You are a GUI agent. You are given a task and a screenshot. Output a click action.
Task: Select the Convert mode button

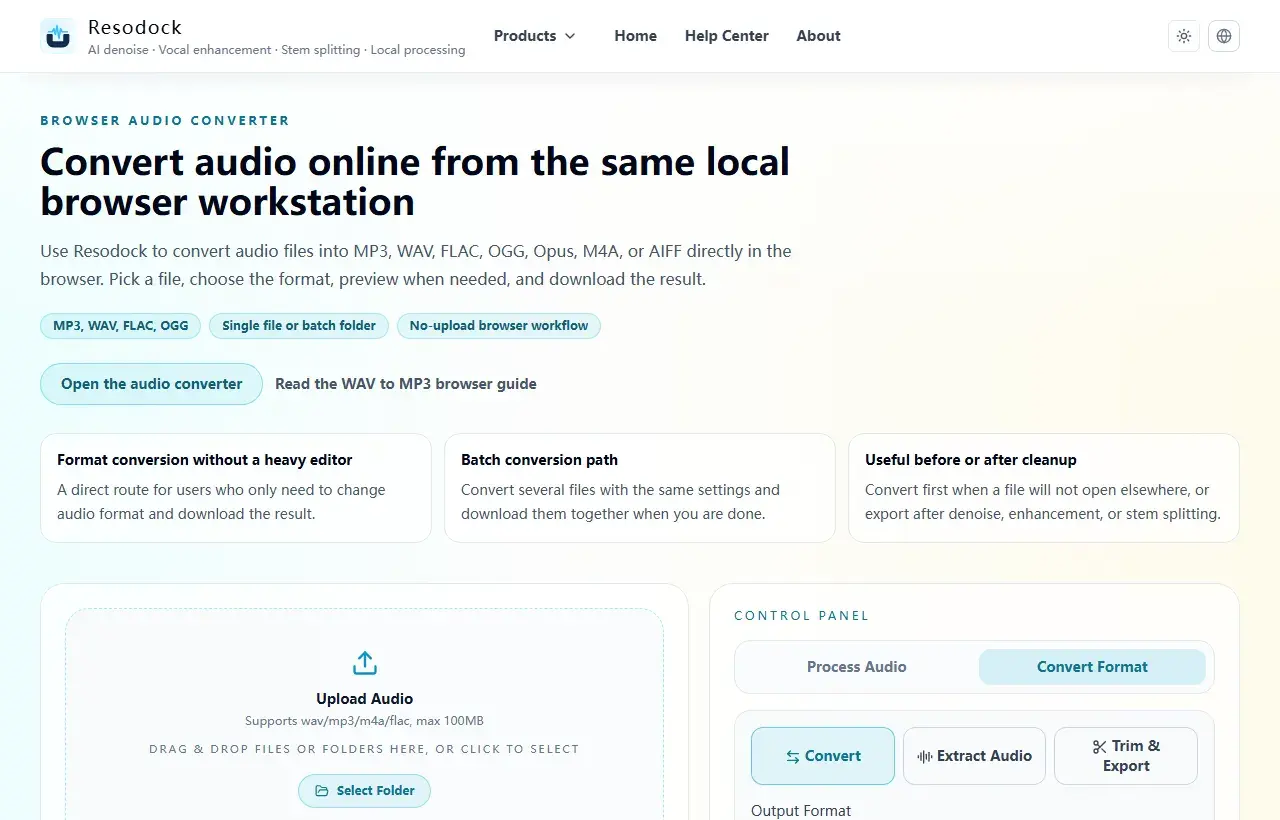[x=823, y=756]
